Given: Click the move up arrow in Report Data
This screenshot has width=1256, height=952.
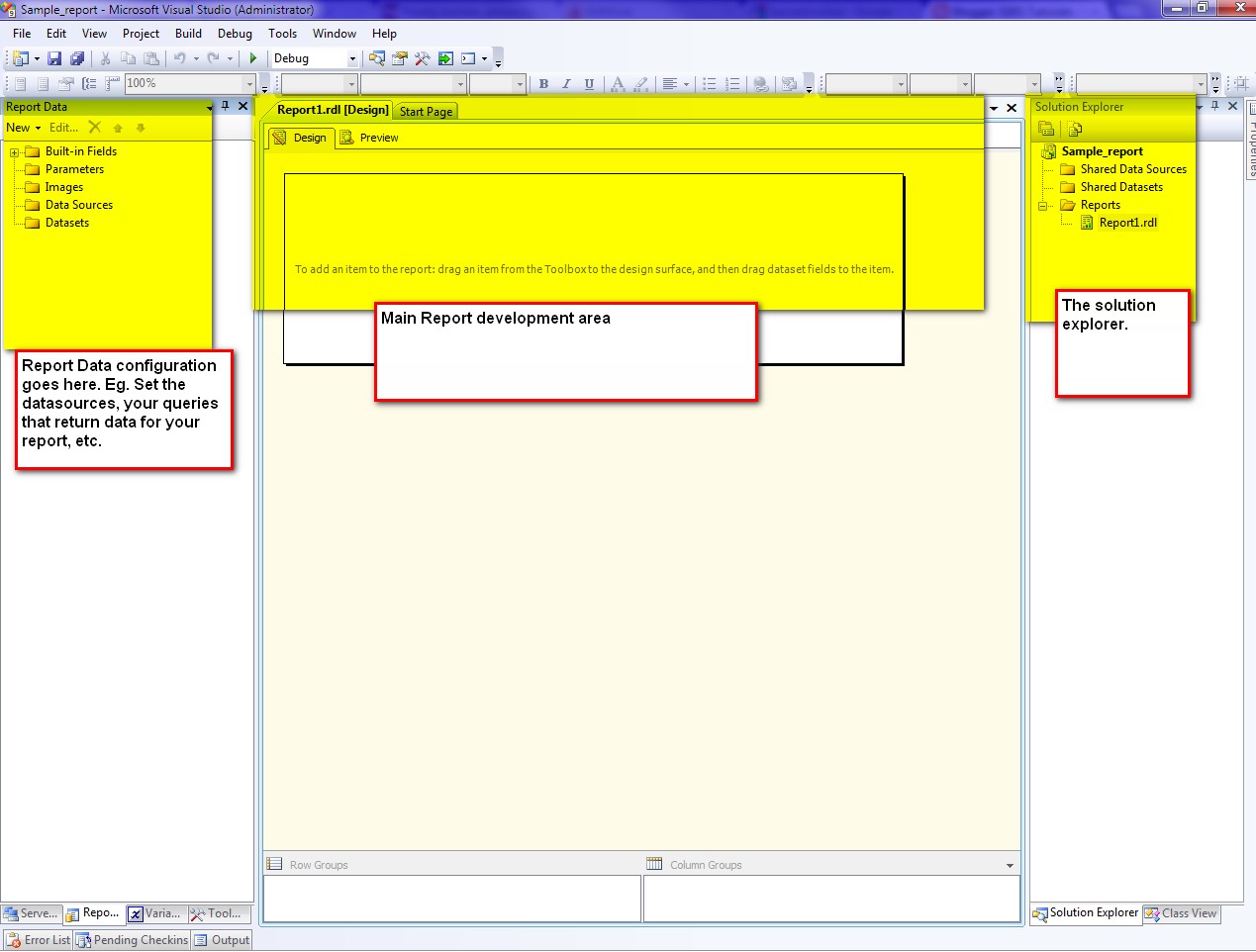Looking at the screenshot, I should [x=118, y=128].
